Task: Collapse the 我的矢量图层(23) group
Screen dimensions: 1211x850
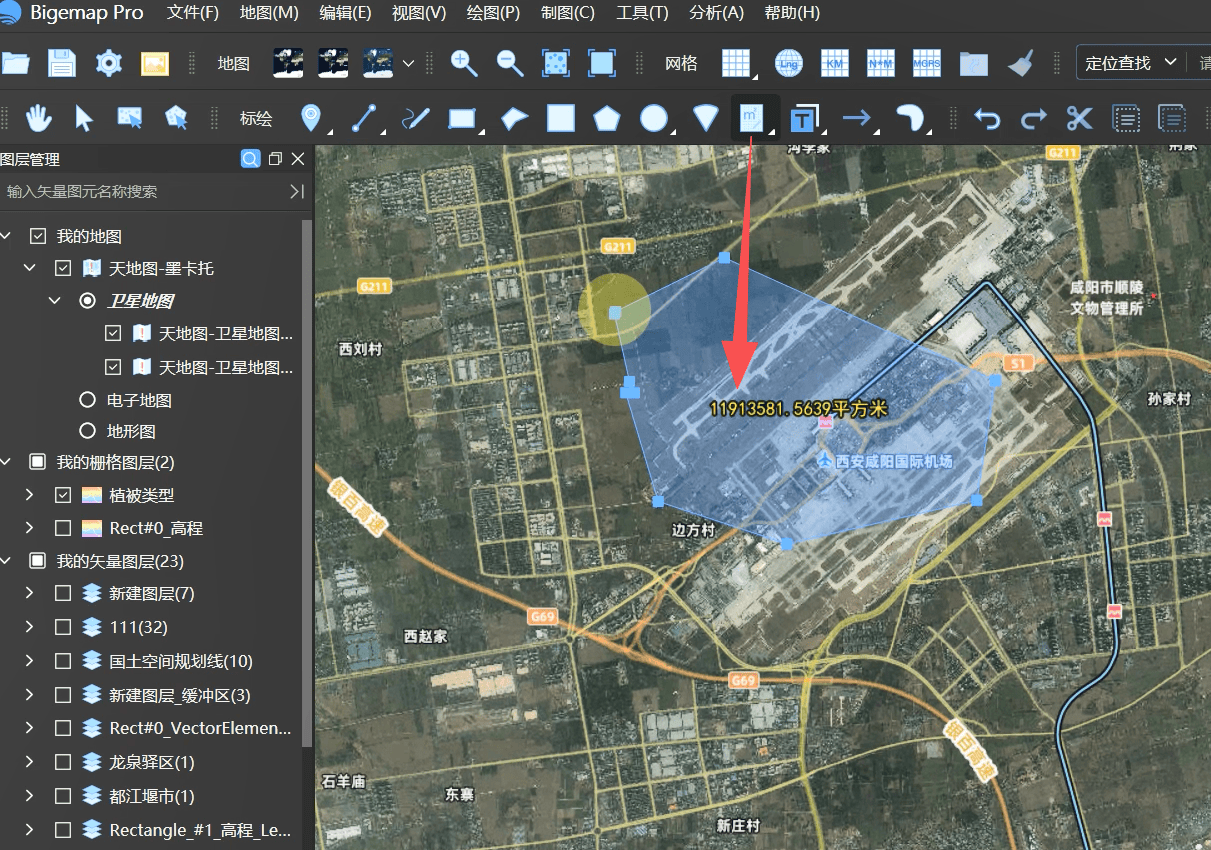Action: (6, 561)
